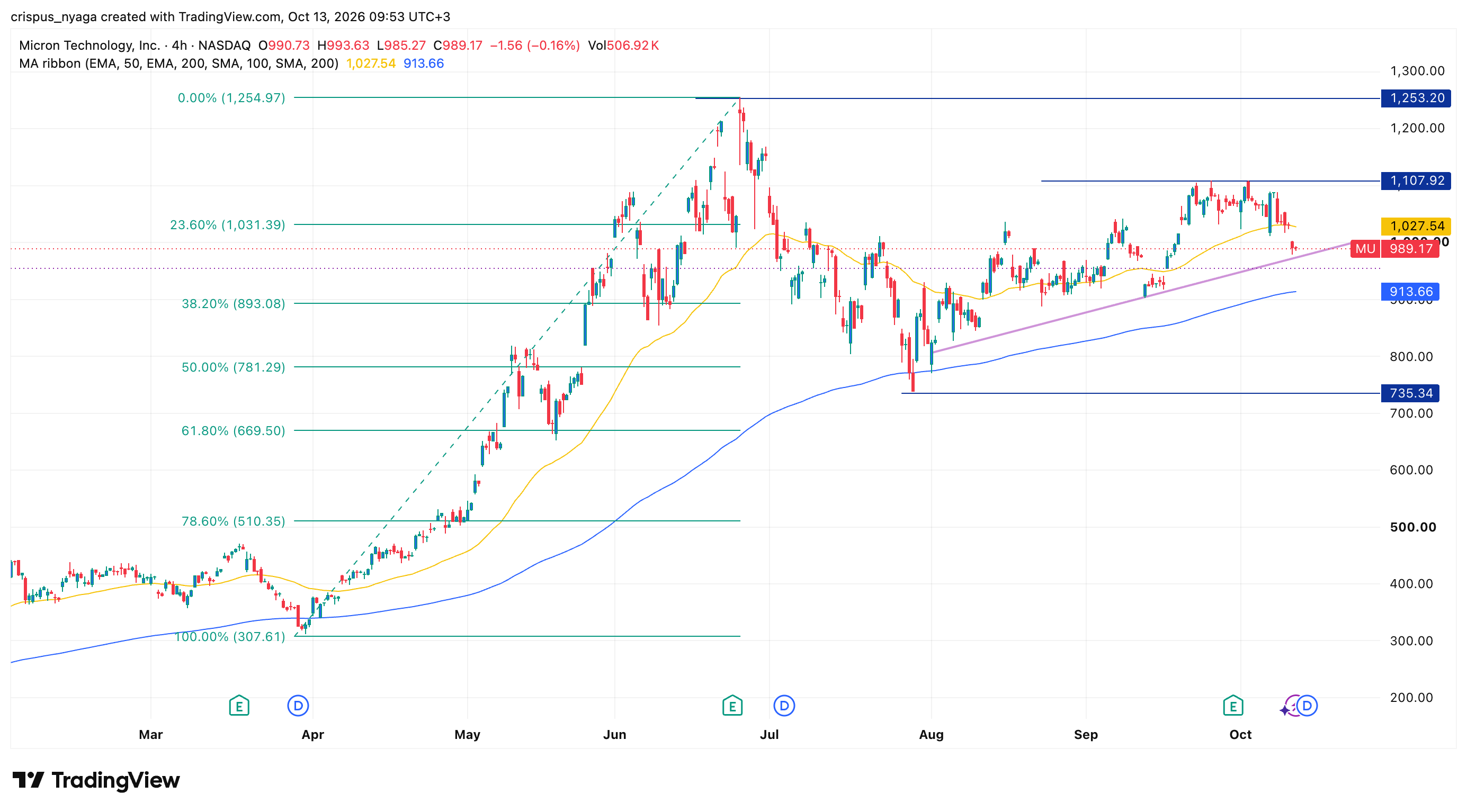
Task: Click the Oct label on time axis
Action: (x=1241, y=735)
